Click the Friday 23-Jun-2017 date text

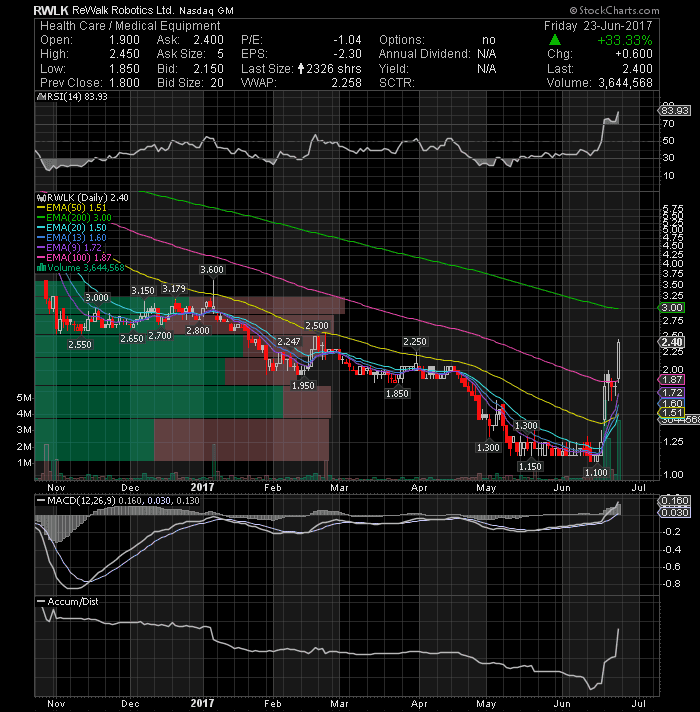[x=598, y=26]
